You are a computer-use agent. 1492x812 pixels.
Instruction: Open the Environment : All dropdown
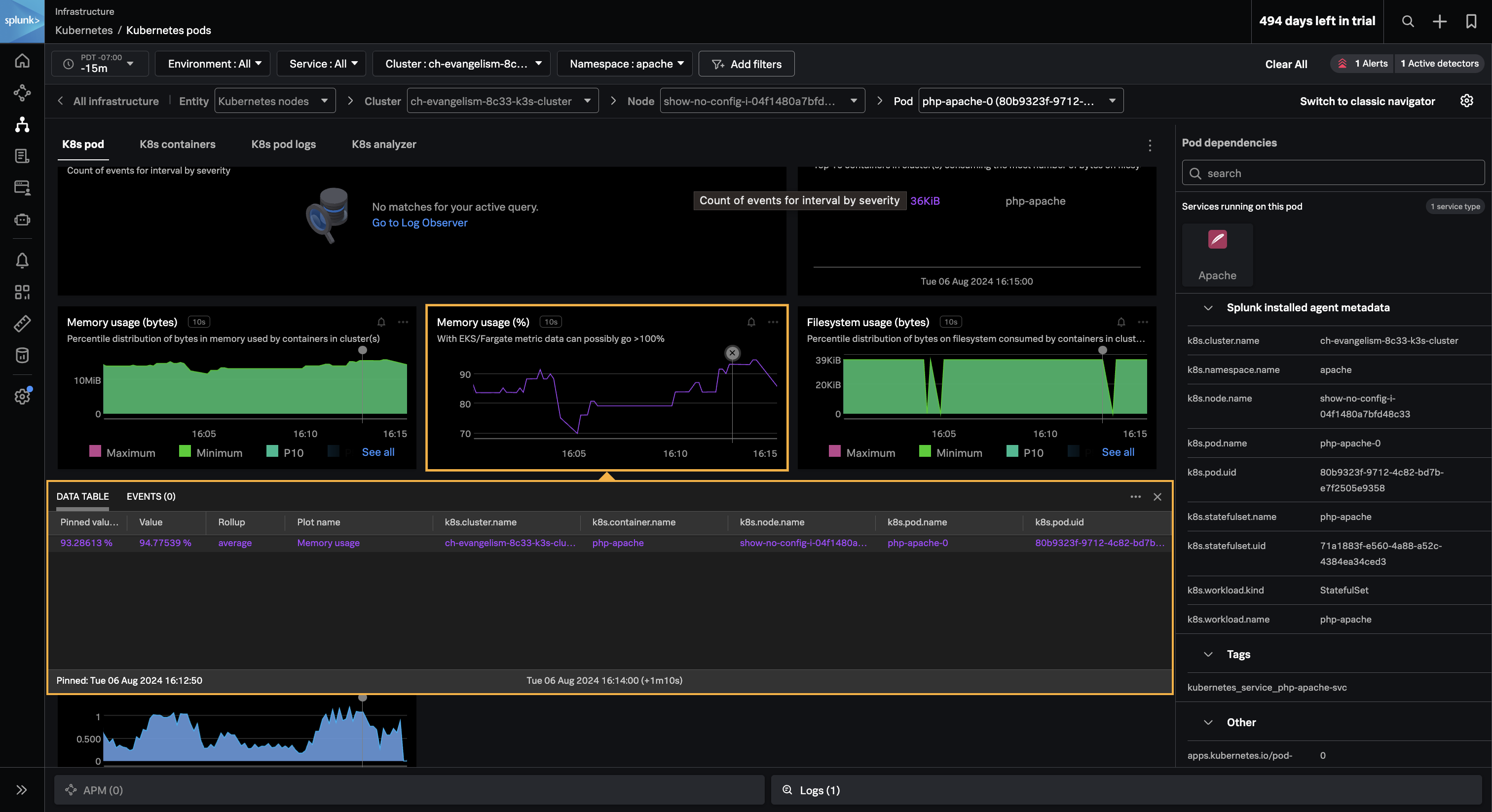click(212, 64)
